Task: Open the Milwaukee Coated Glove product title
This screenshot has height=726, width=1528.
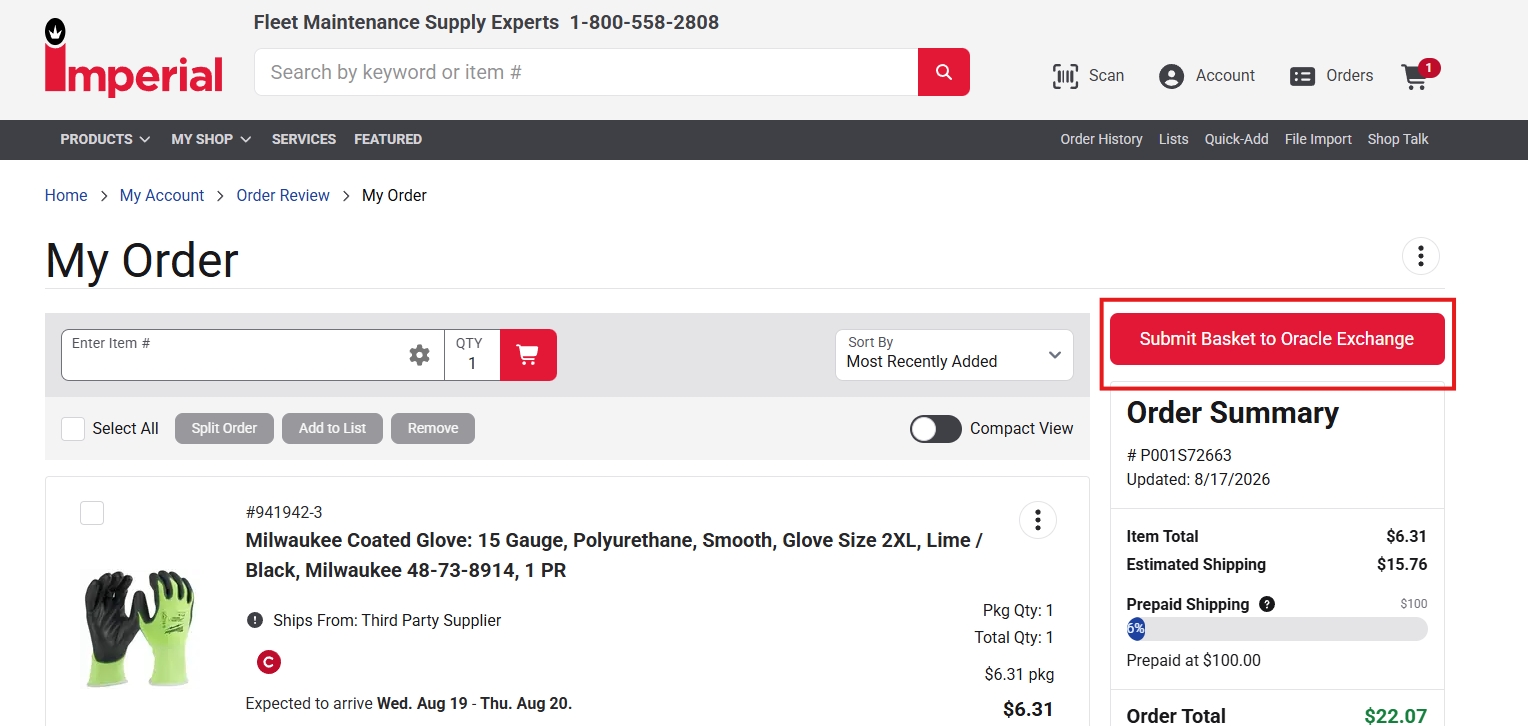Action: click(x=614, y=555)
